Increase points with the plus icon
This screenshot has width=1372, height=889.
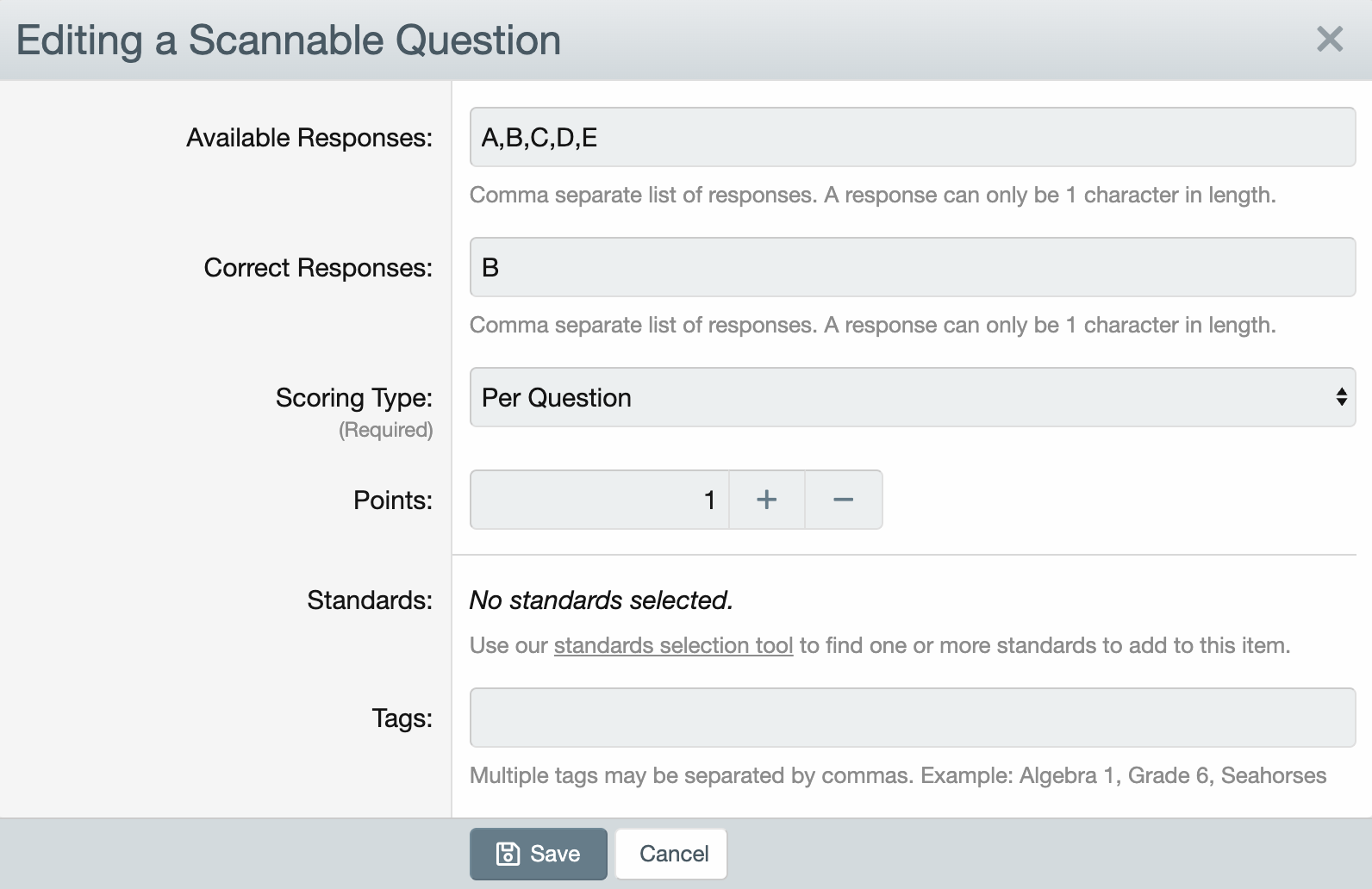pos(767,500)
